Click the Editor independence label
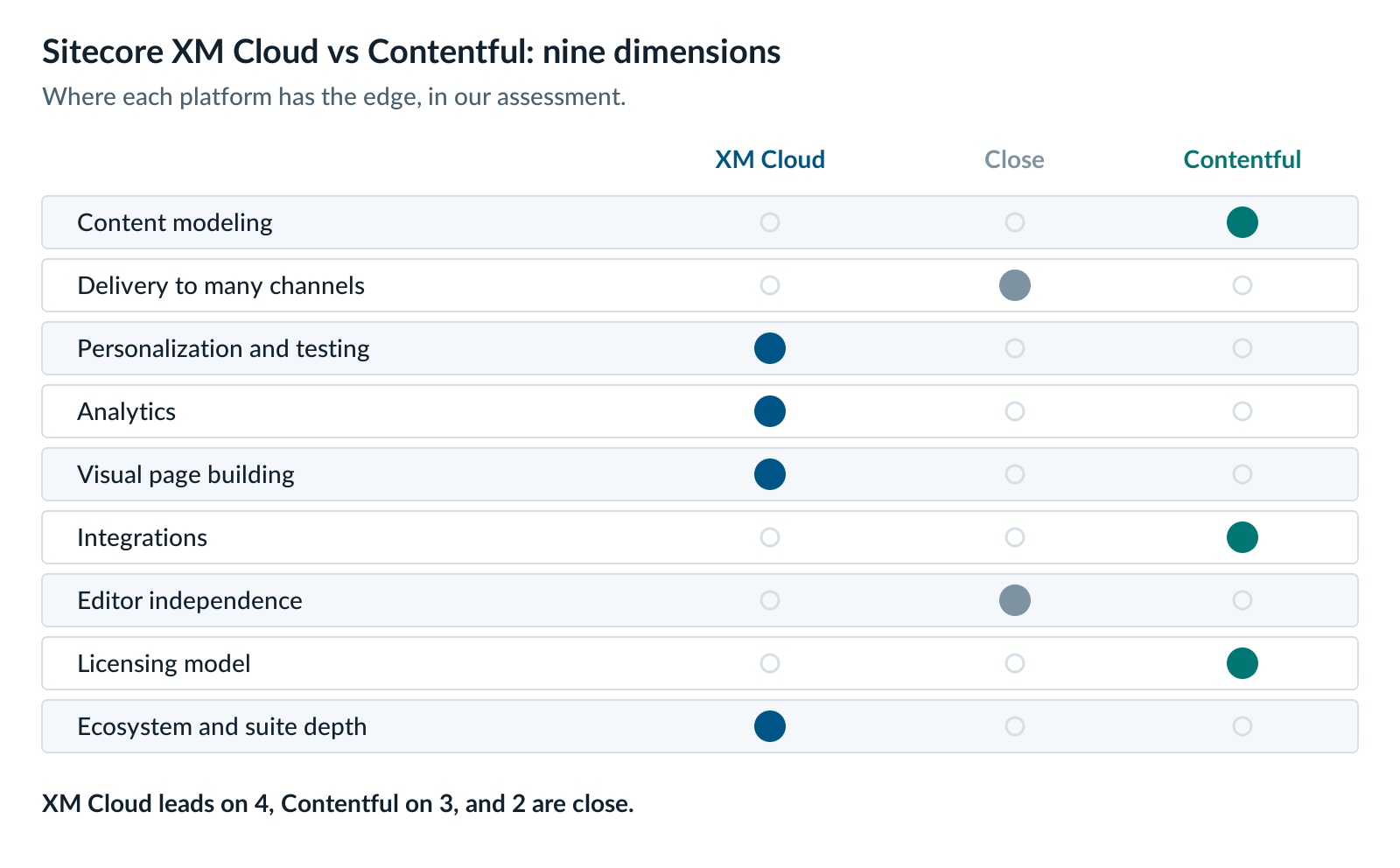This screenshot has height=868, width=1400. tap(190, 600)
